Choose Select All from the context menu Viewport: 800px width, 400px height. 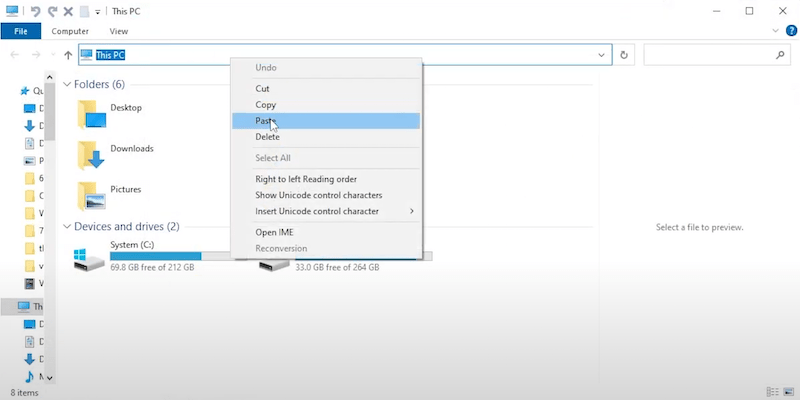click(326, 158)
